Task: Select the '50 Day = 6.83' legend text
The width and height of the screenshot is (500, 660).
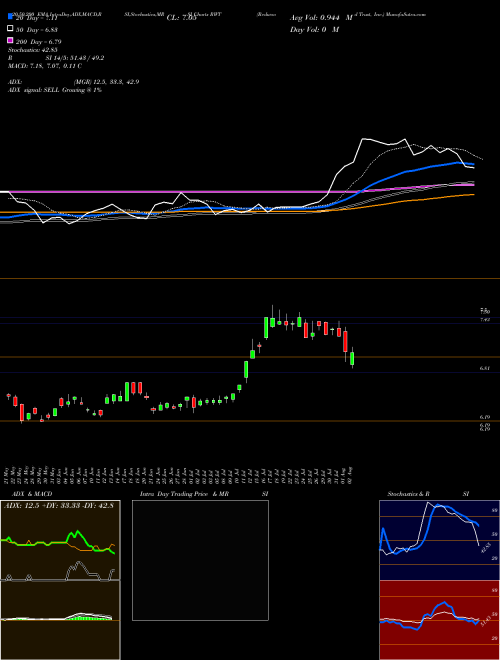Action: (37, 29)
